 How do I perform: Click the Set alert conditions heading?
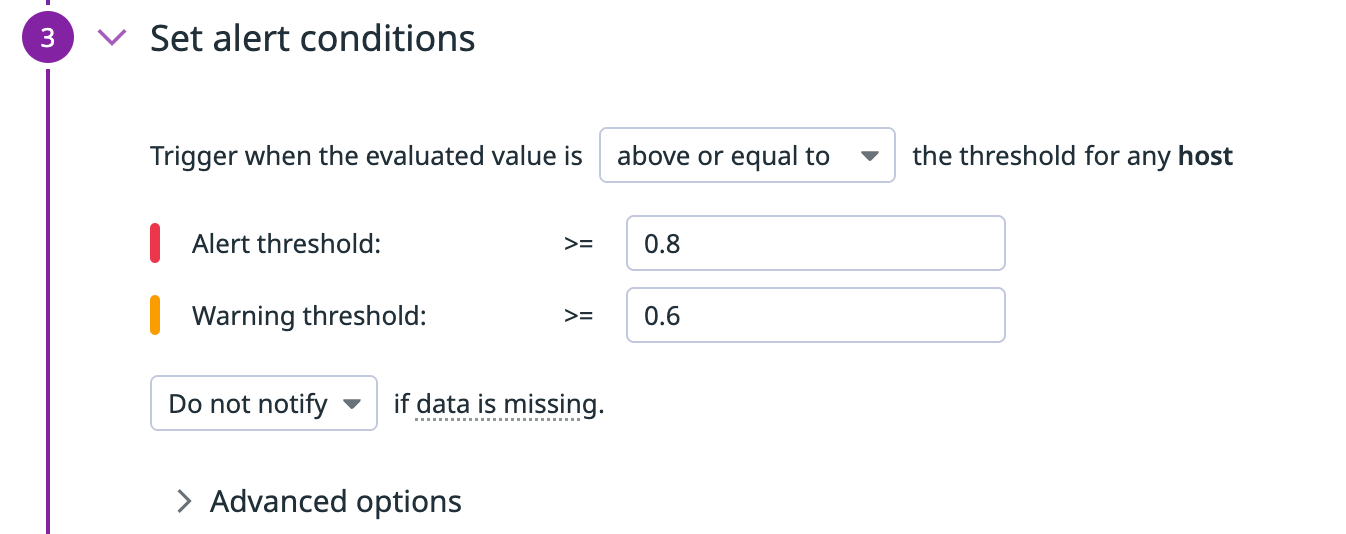coord(312,38)
